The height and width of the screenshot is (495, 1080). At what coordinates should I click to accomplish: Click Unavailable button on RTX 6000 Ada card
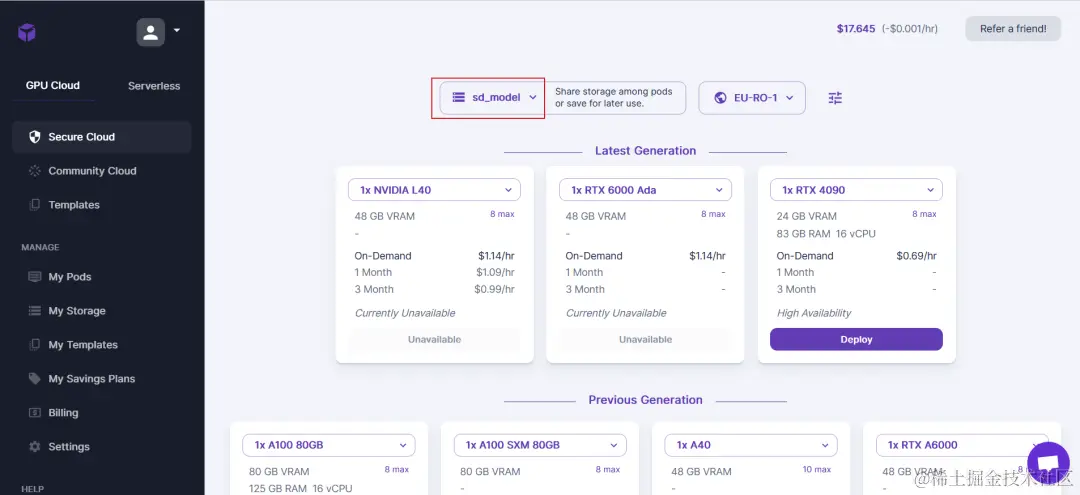click(x=645, y=339)
